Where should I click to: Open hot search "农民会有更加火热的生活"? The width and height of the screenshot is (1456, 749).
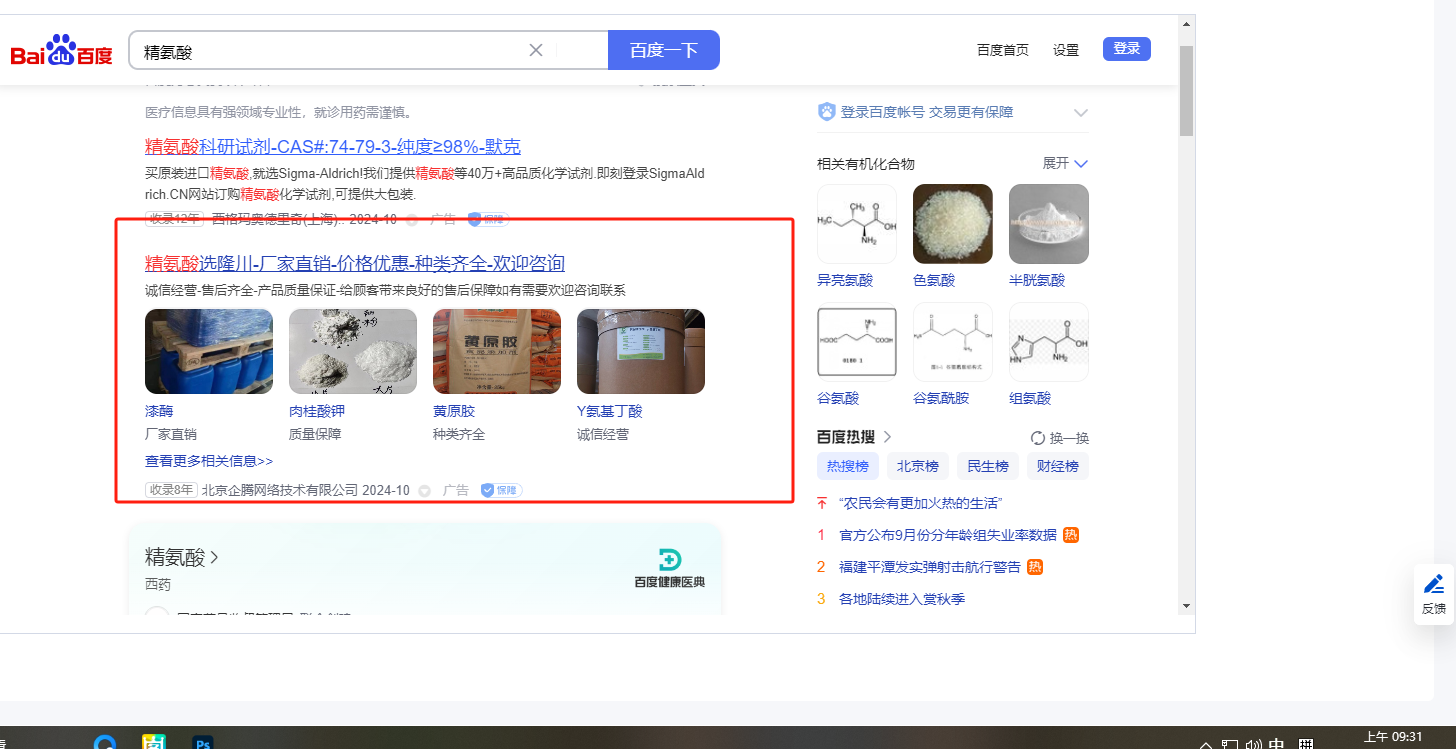click(921, 503)
